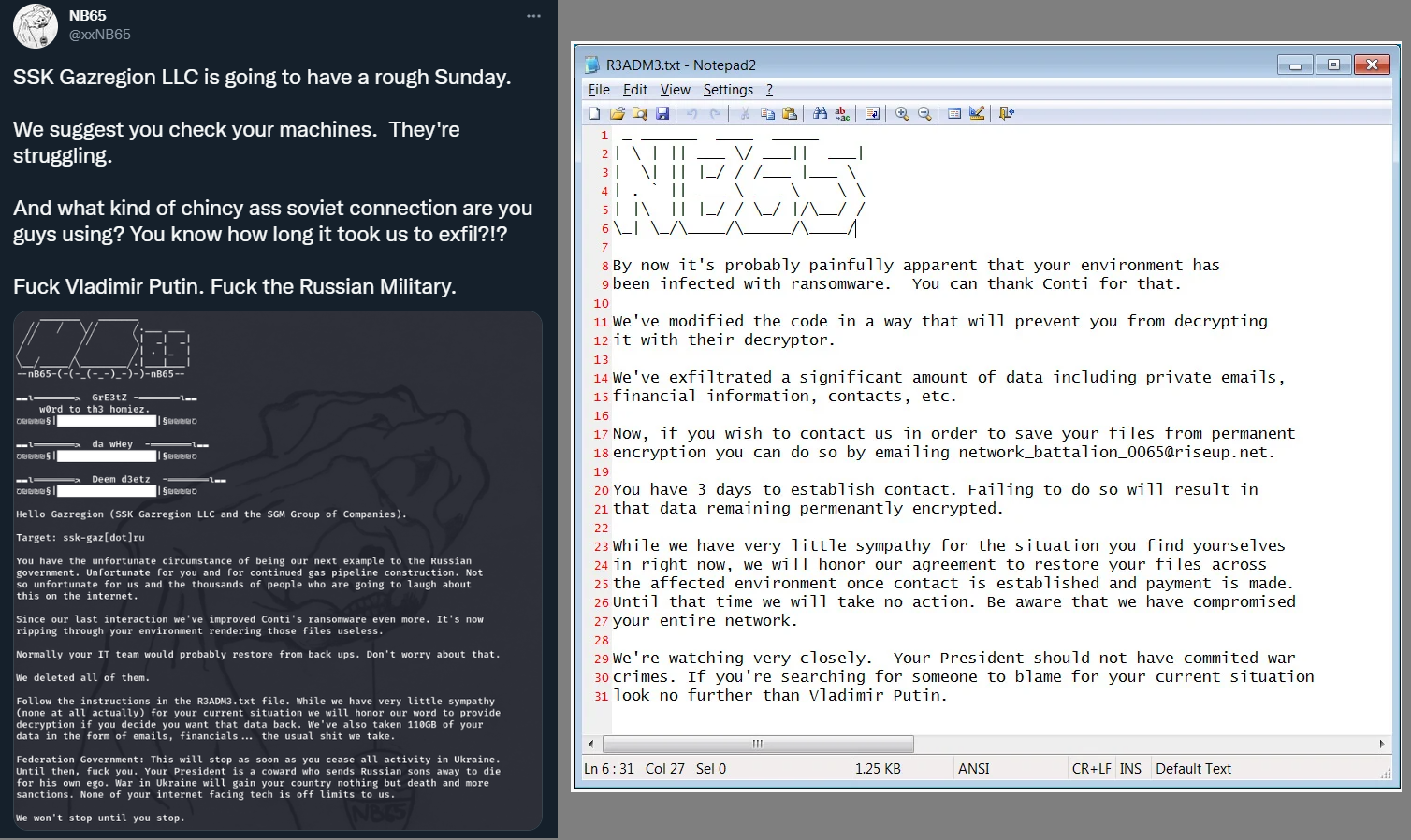Open the ? help menu
Image resolution: width=1411 pixels, height=840 pixels.
click(x=769, y=90)
